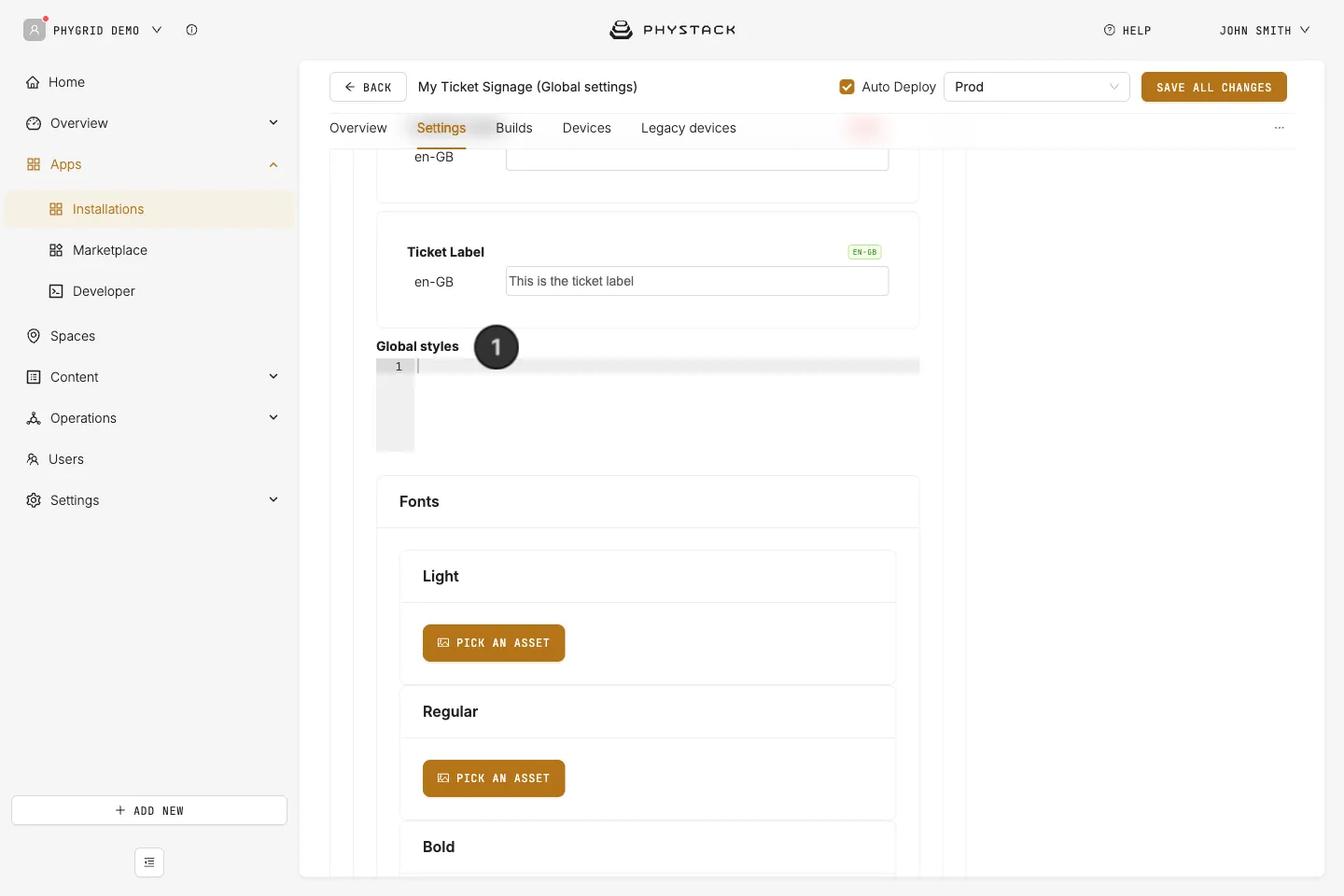Collapse sidebar using bottom menu icon

click(149, 862)
